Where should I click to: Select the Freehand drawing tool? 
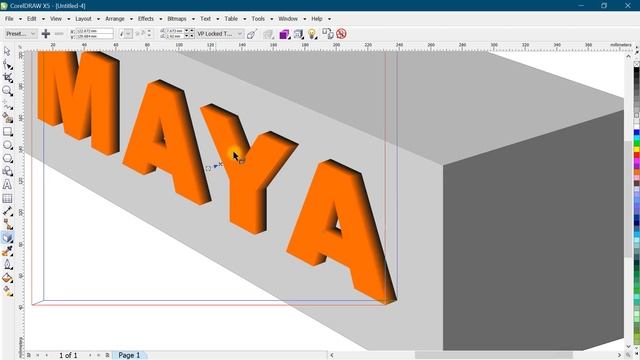point(7,105)
